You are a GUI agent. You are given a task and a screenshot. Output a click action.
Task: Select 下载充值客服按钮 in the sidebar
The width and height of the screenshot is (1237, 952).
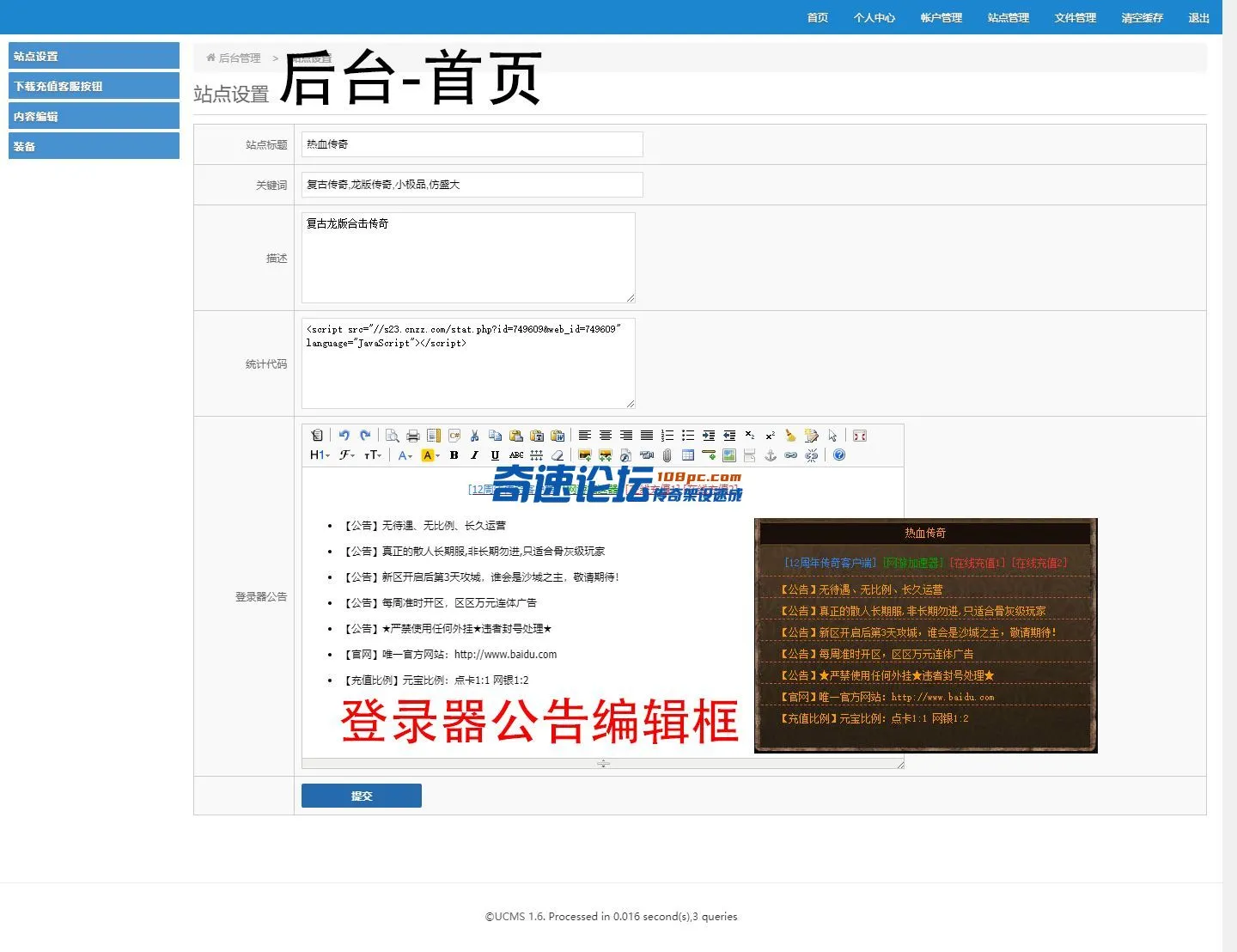click(94, 86)
